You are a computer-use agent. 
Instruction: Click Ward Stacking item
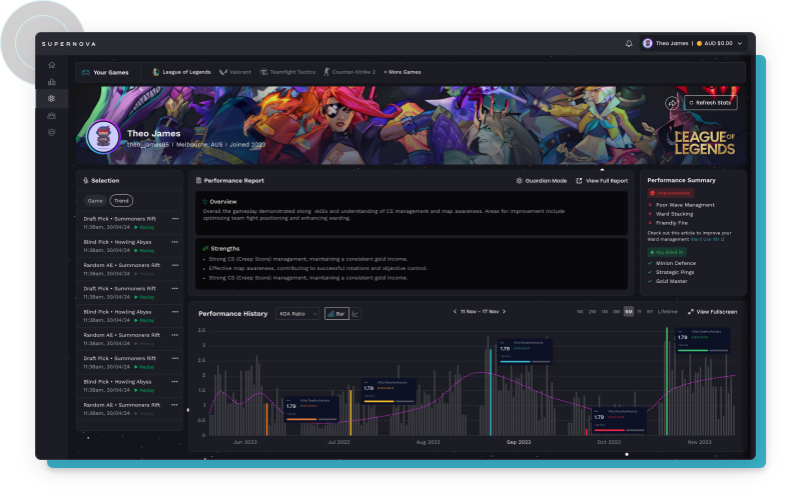671,214
